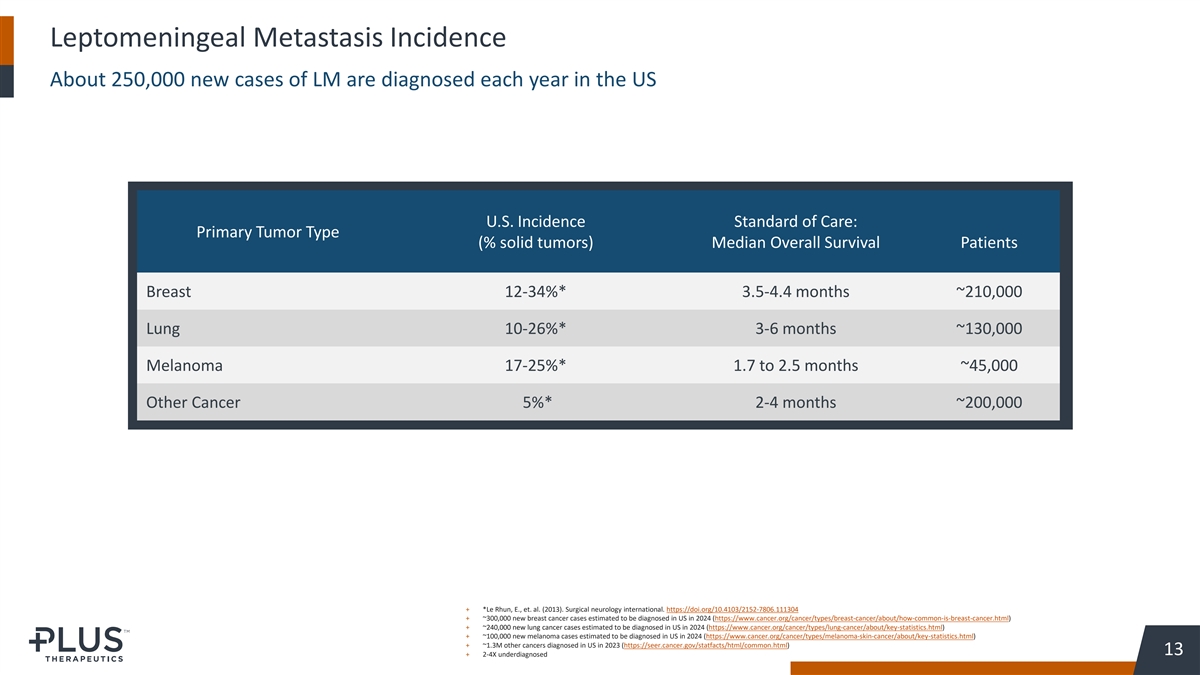Select the Primary Tumor Type column header
The width and height of the screenshot is (1200, 675).
pyautogui.click(x=267, y=232)
